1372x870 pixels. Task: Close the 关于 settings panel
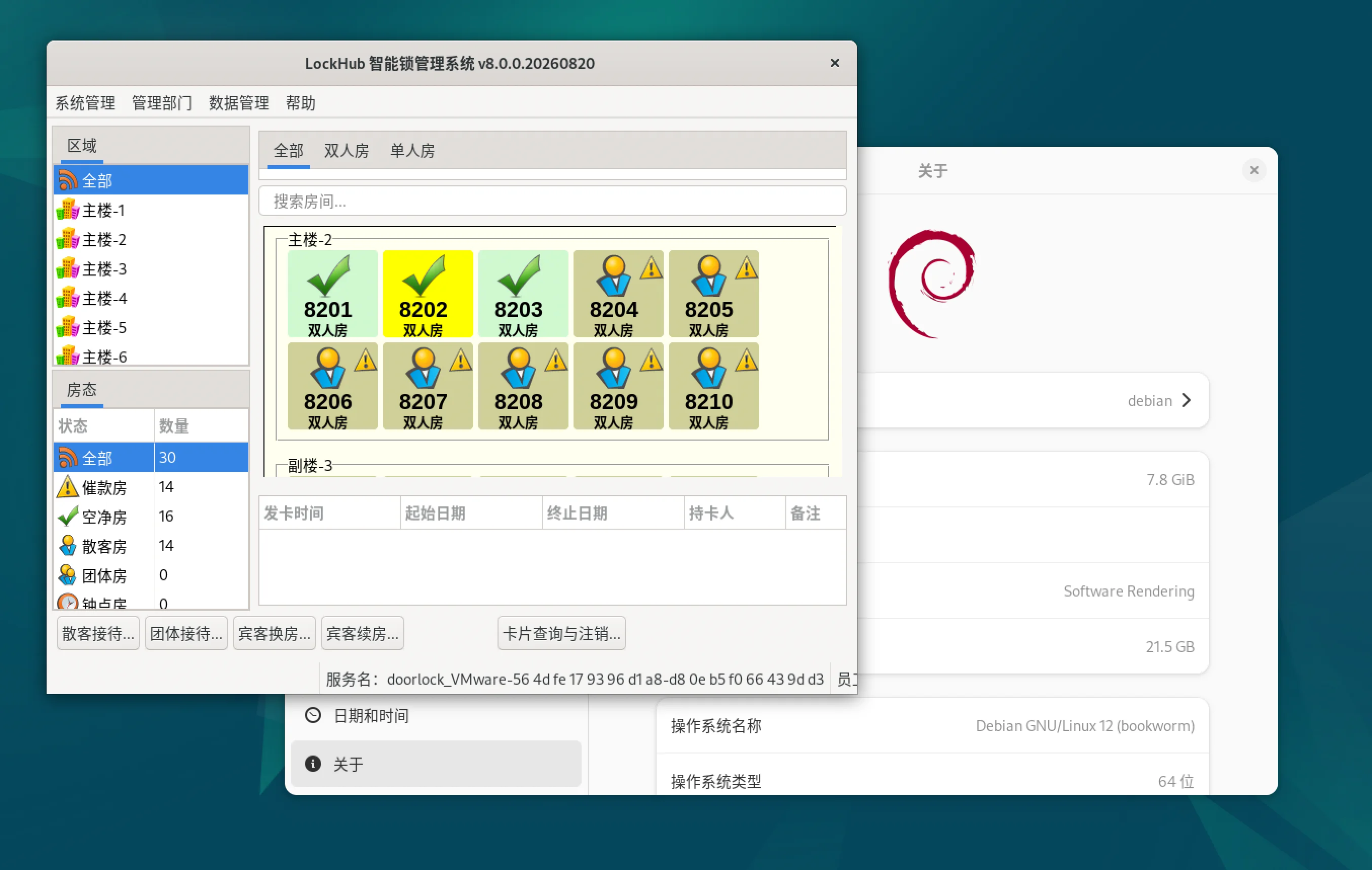pos(1254,170)
